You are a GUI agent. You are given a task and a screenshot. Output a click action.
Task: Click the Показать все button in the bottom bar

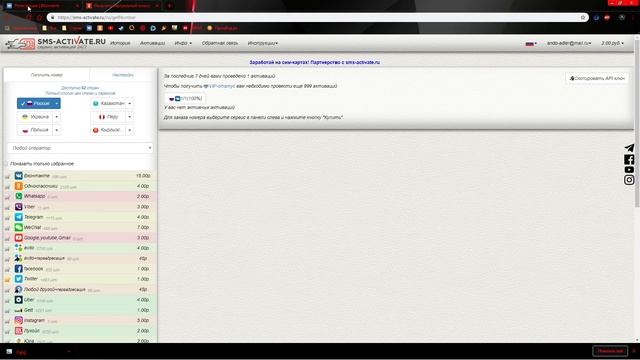[610, 351]
